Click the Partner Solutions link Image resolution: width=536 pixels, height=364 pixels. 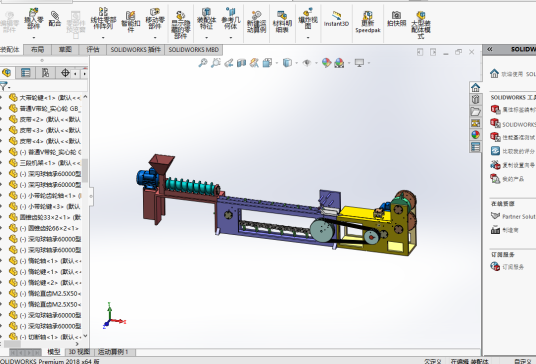pyautogui.click(x=513, y=216)
